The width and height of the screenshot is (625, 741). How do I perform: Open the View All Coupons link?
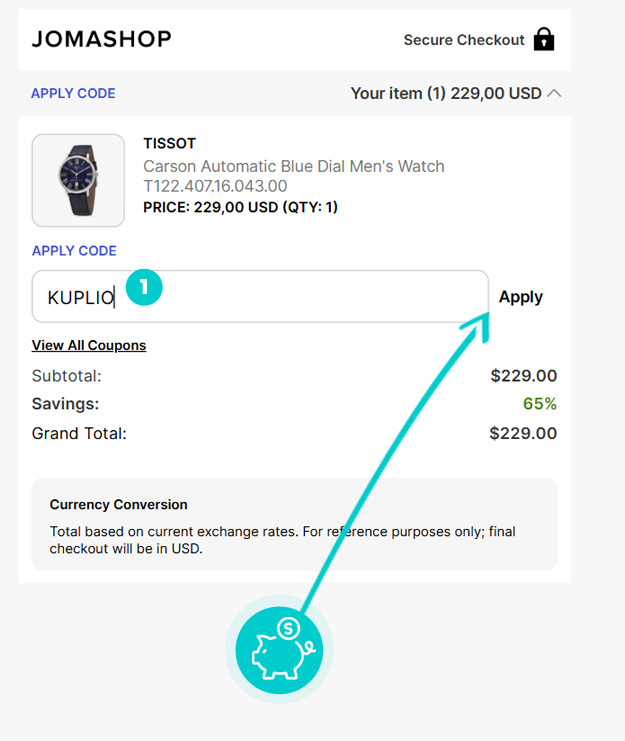[89, 345]
